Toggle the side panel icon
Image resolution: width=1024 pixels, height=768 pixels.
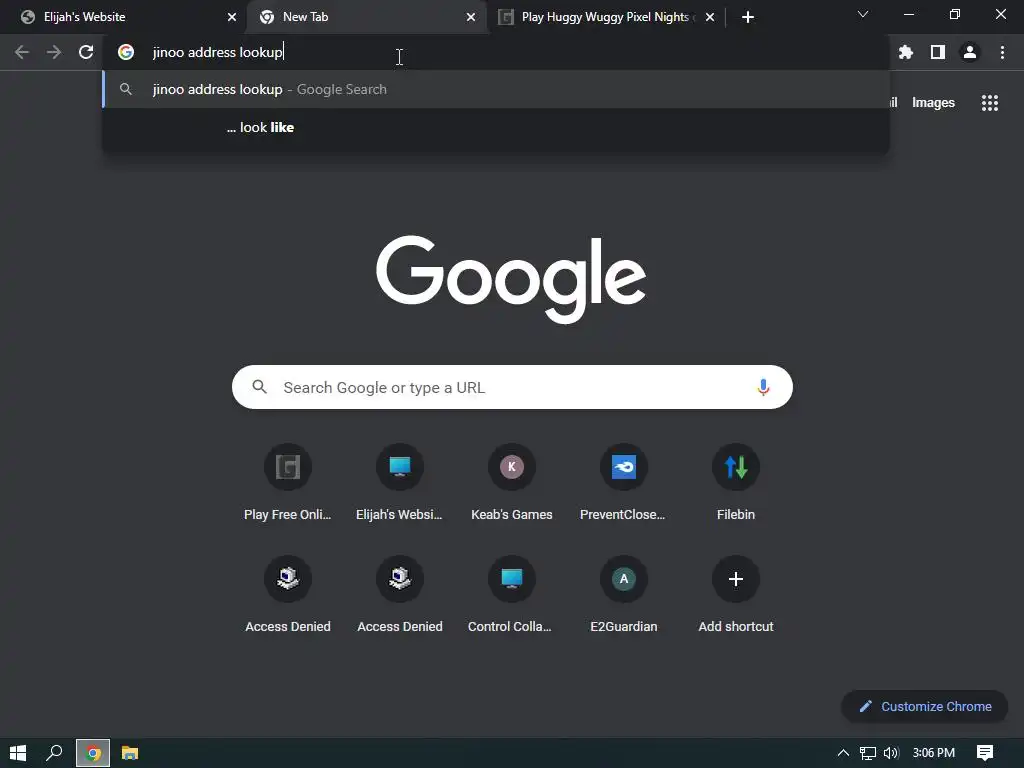(x=938, y=52)
